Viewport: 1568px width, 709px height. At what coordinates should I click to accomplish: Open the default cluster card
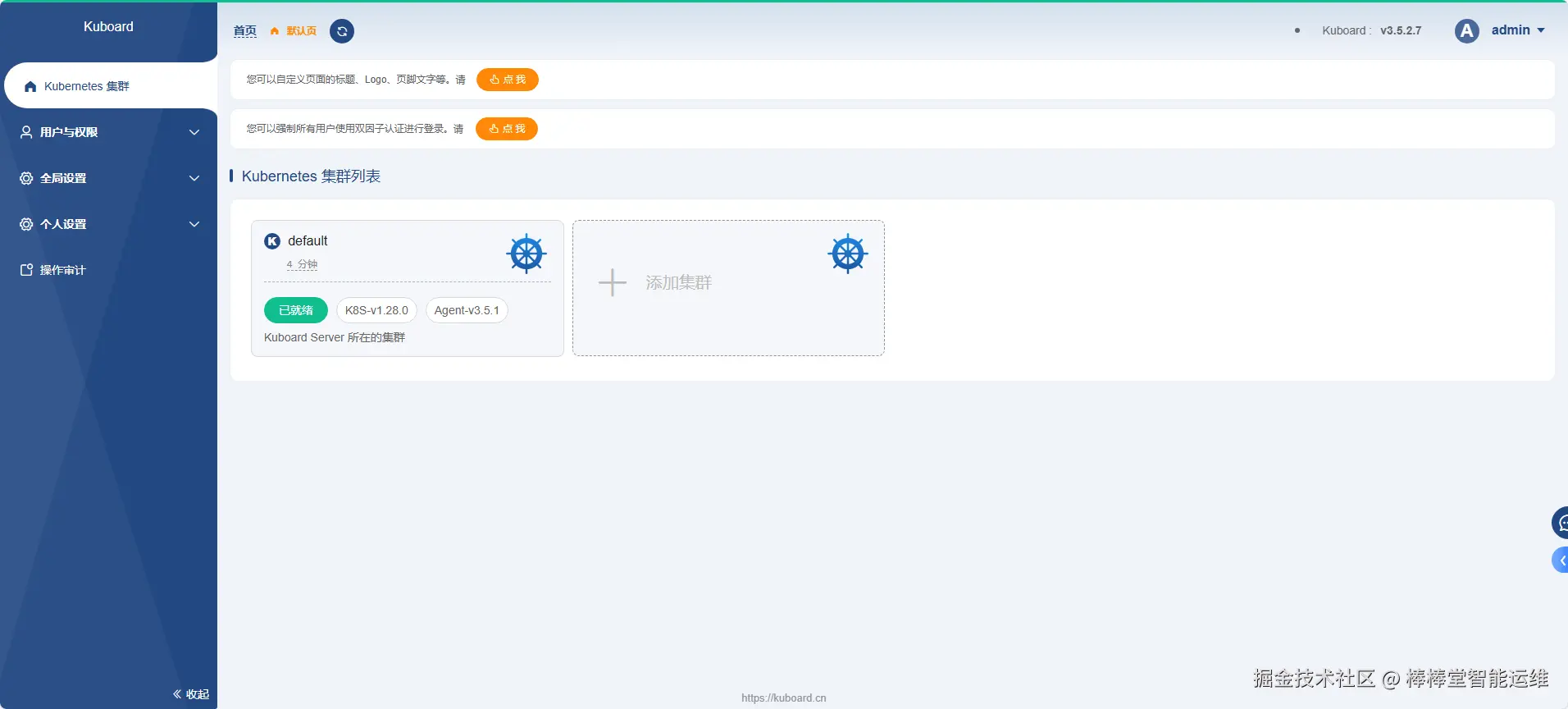click(408, 288)
